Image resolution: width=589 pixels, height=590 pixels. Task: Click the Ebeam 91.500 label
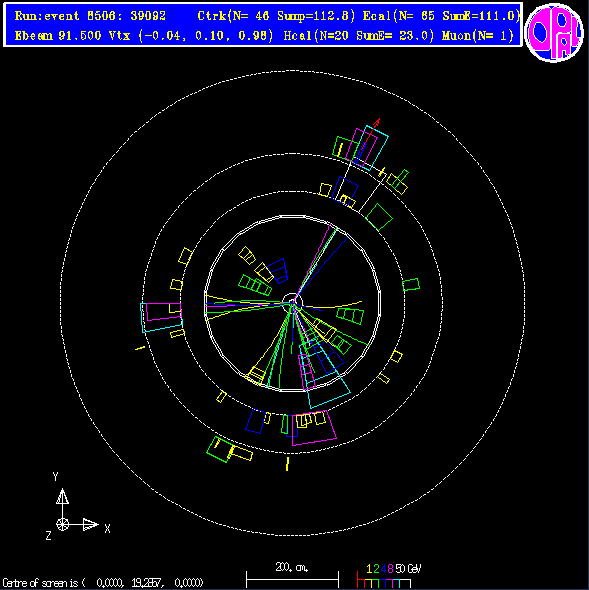[58, 36]
